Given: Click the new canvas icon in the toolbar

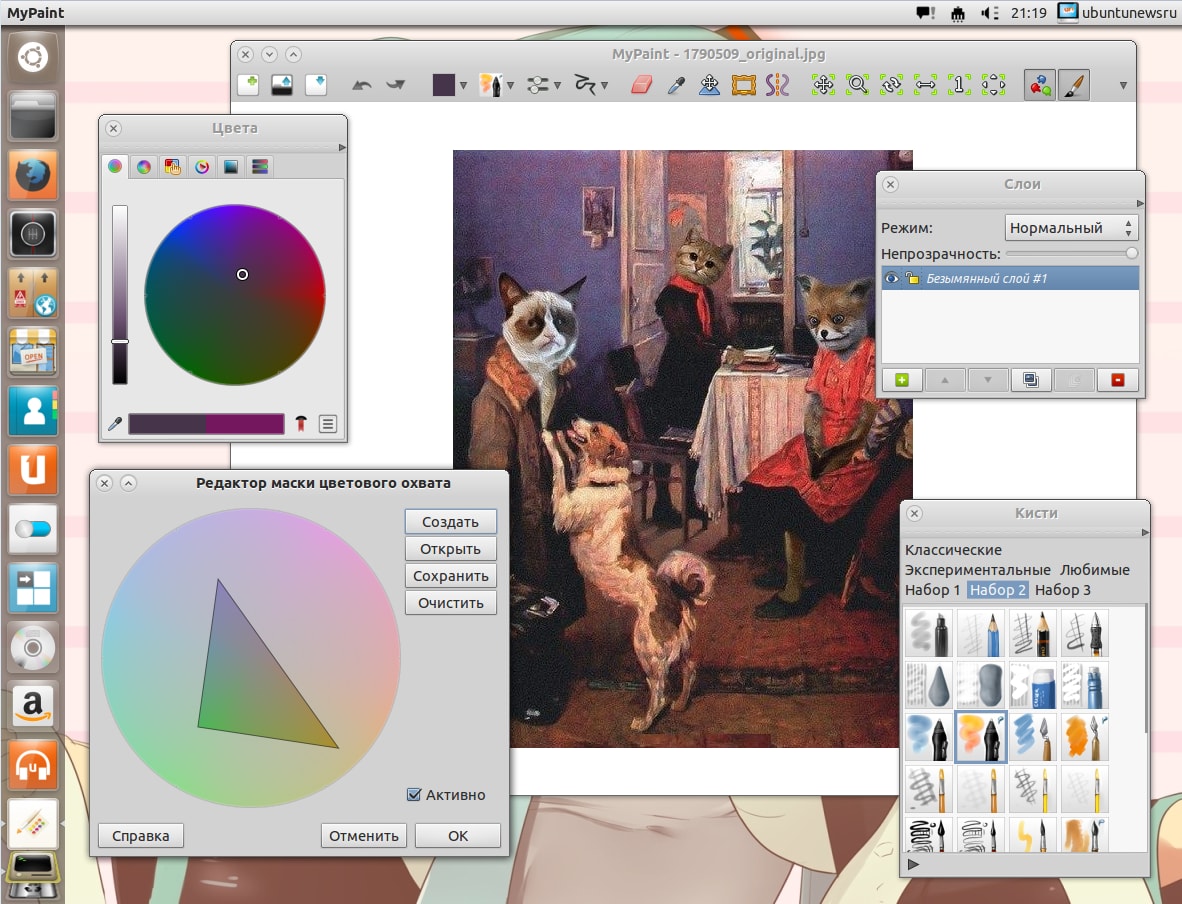Looking at the screenshot, I should pos(248,84).
